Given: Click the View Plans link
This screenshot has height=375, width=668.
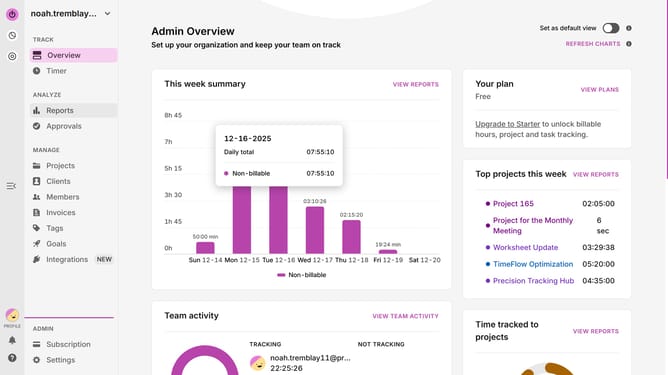Looking at the screenshot, I should [599, 89].
